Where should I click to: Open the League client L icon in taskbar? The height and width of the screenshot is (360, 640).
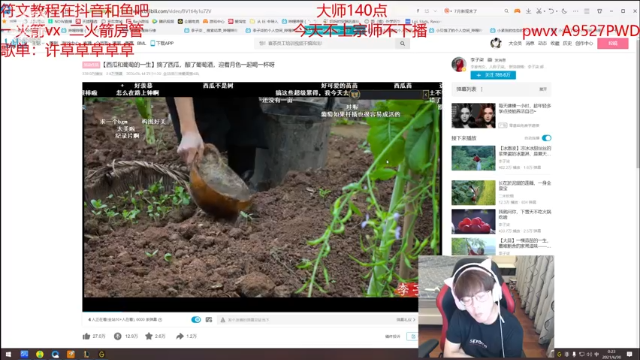[86, 354]
